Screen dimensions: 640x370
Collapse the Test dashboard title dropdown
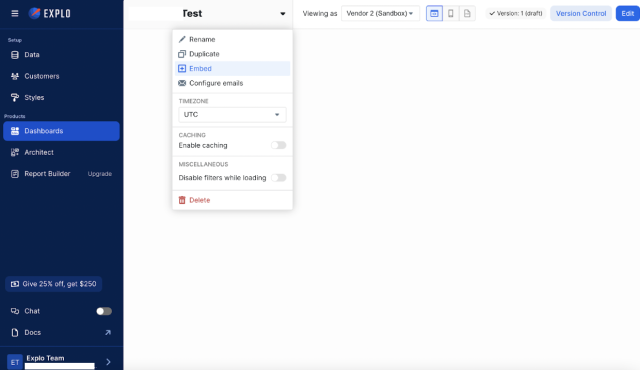[x=282, y=13]
